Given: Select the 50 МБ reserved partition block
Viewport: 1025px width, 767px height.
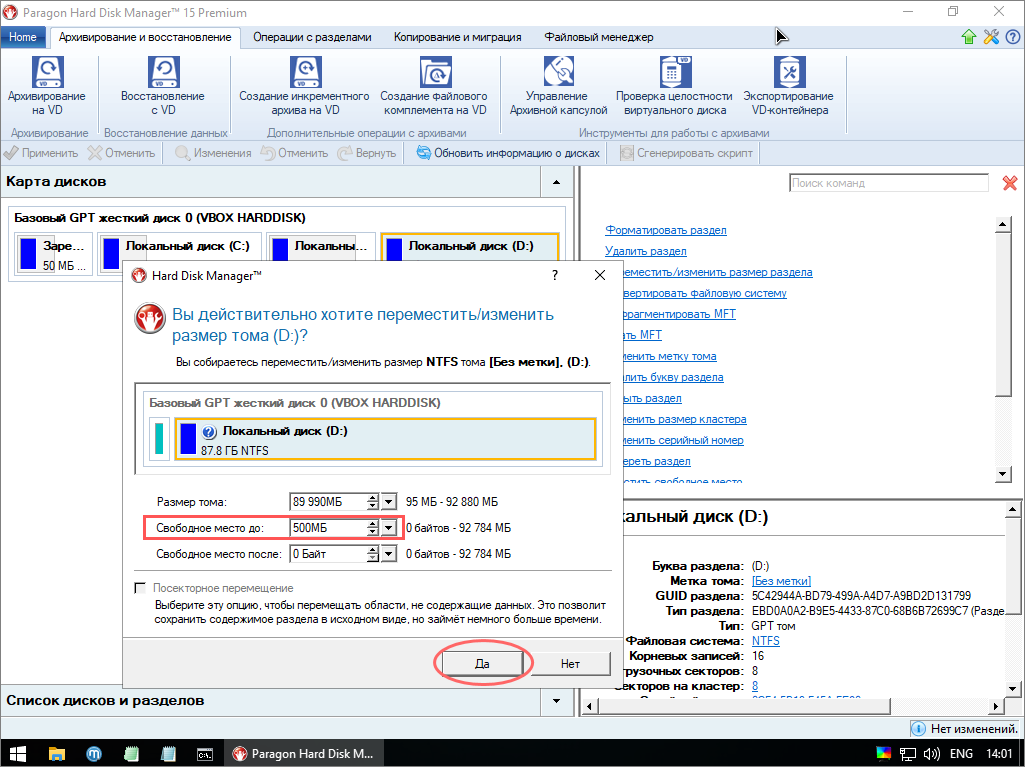Looking at the screenshot, I should tap(53, 254).
